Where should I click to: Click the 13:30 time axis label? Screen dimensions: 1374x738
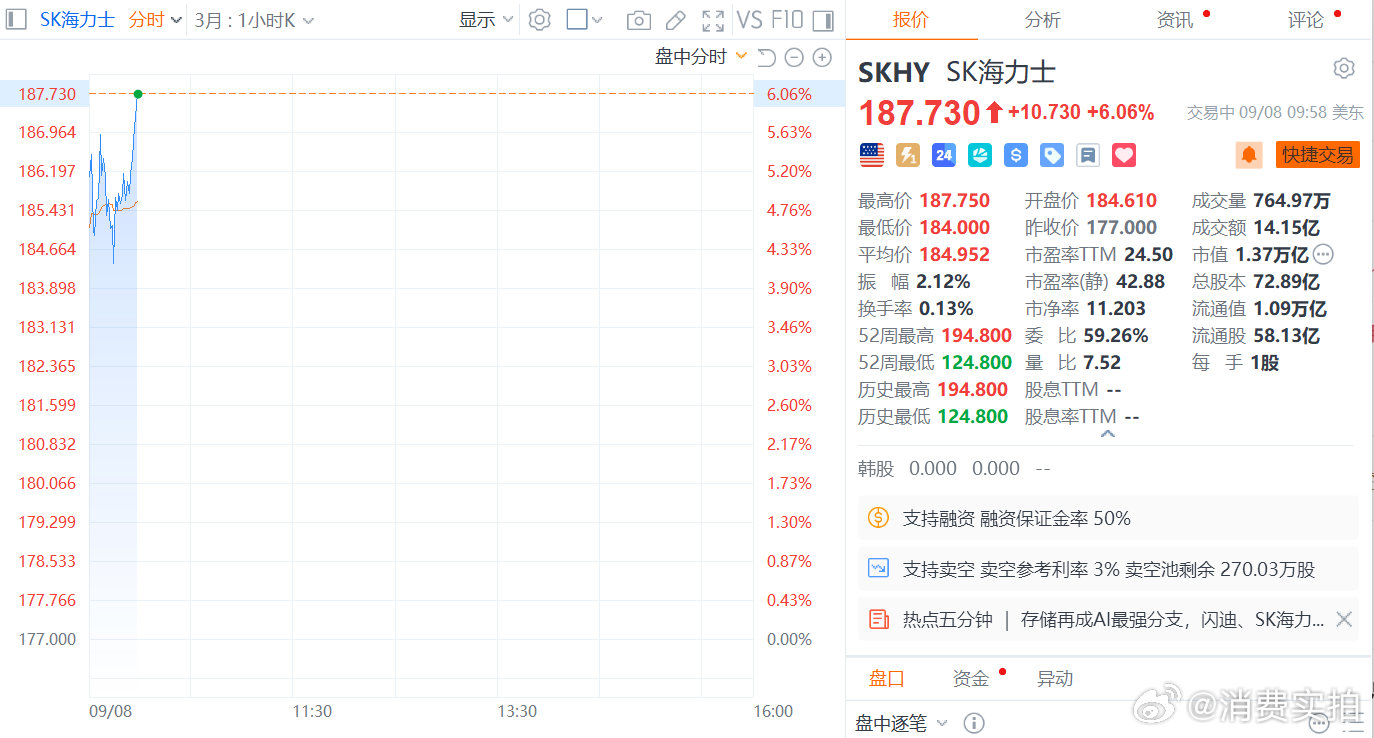516,711
